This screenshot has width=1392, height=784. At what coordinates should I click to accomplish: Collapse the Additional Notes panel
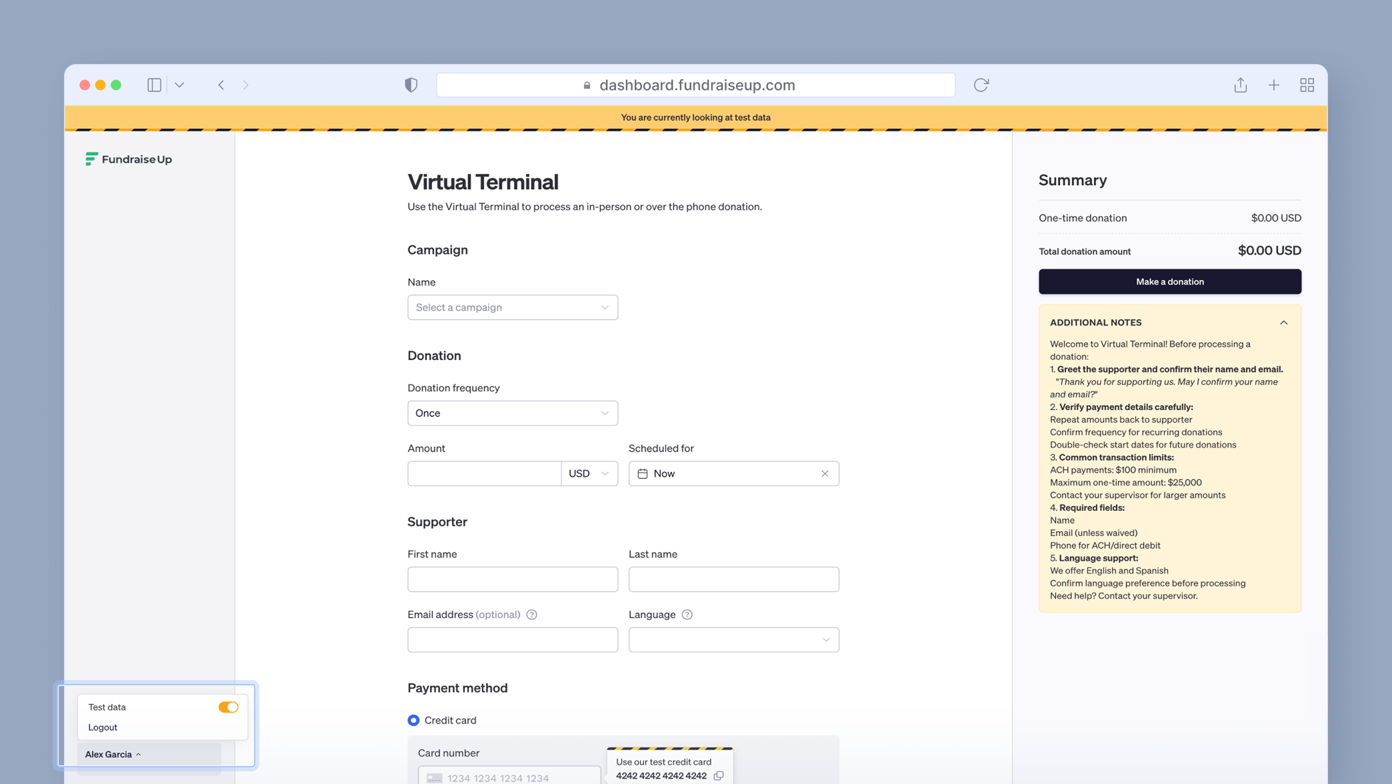(x=1284, y=322)
